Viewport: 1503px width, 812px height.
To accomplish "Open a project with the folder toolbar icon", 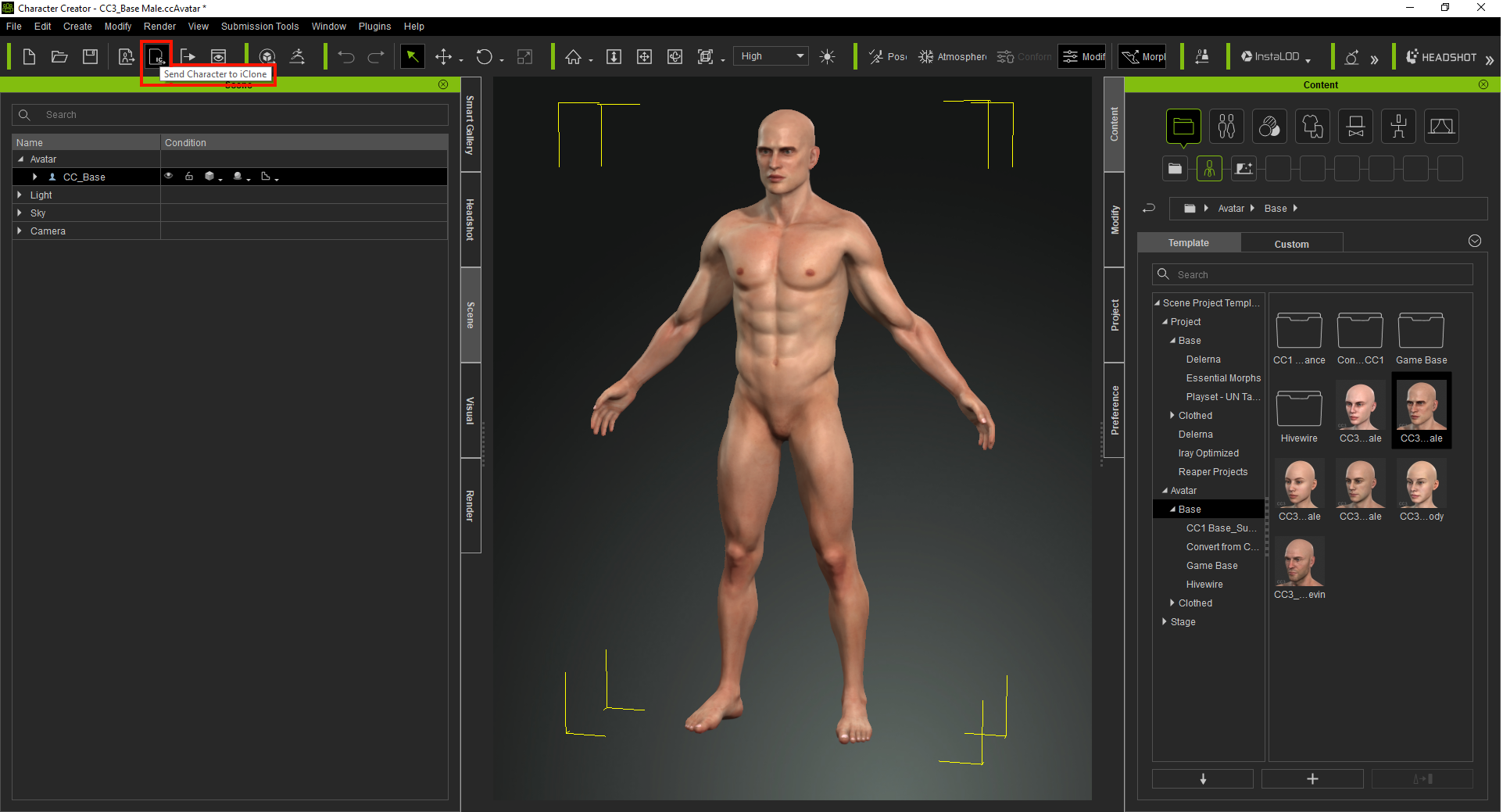I will point(59,57).
